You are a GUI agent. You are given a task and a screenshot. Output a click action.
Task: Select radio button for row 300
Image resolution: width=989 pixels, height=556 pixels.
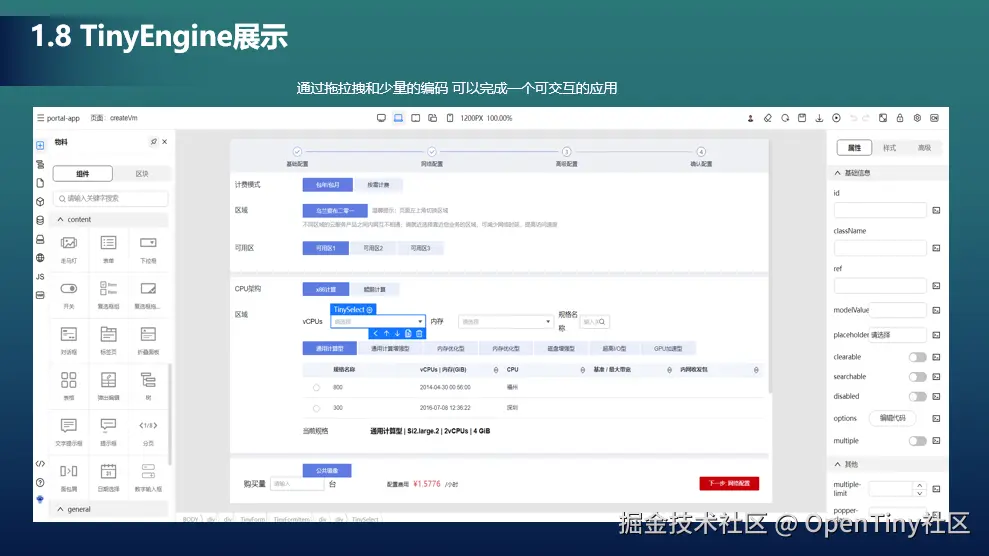coord(317,408)
